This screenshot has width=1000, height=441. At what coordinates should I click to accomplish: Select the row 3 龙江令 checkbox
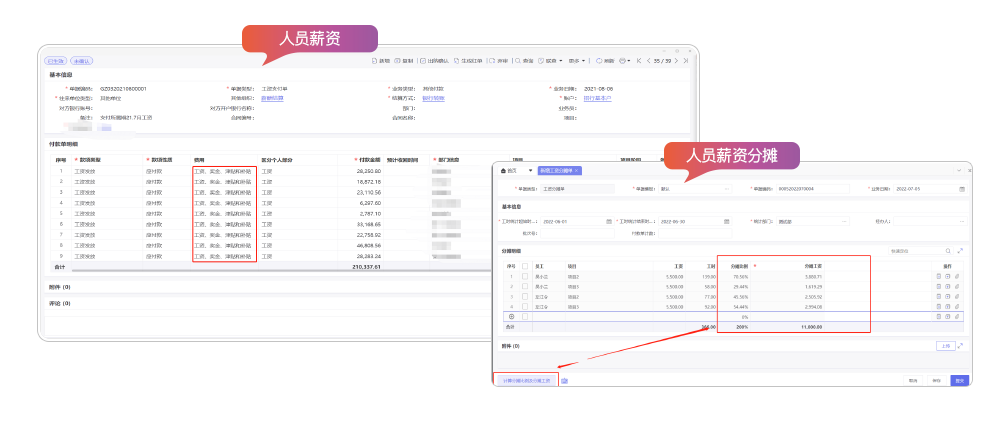coord(525,296)
